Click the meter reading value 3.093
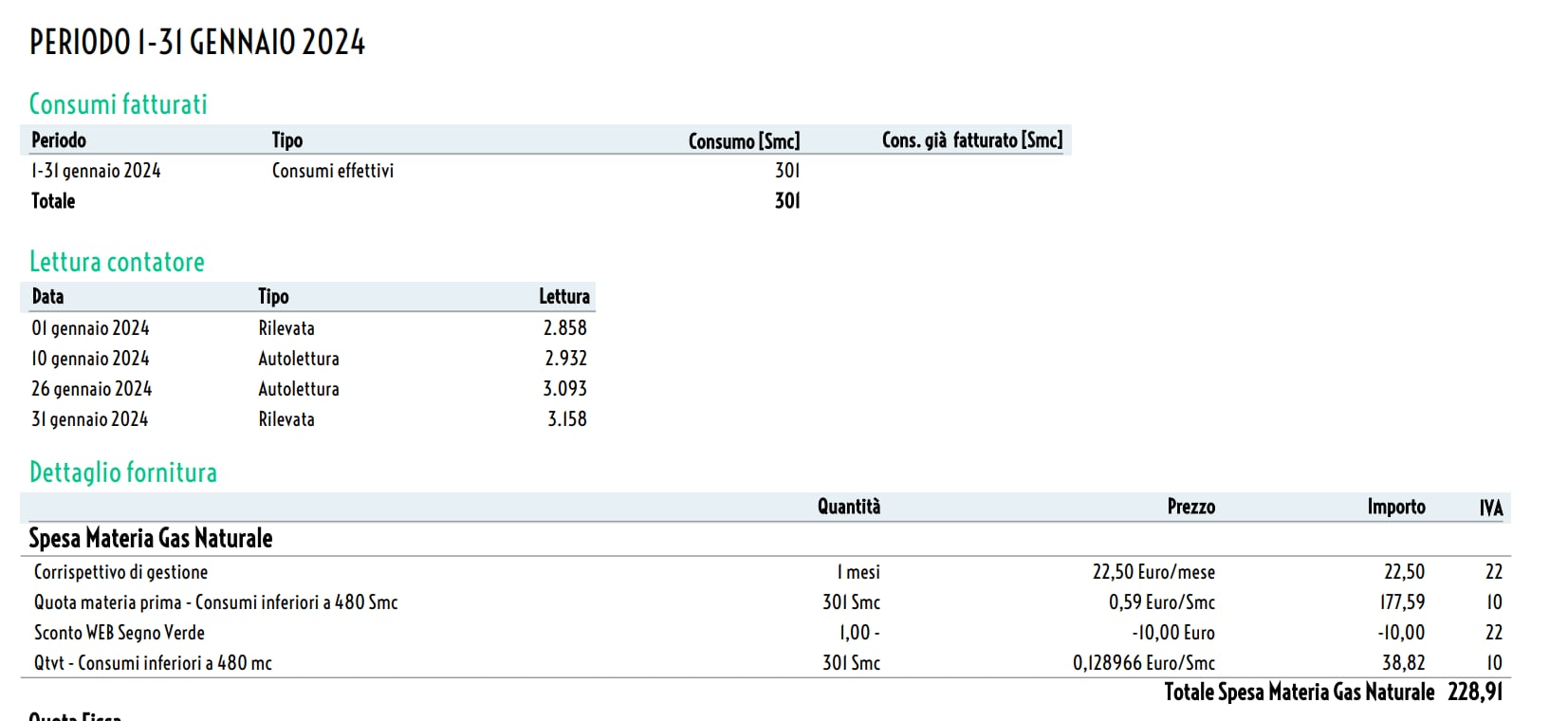 pyautogui.click(x=564, y=389)
